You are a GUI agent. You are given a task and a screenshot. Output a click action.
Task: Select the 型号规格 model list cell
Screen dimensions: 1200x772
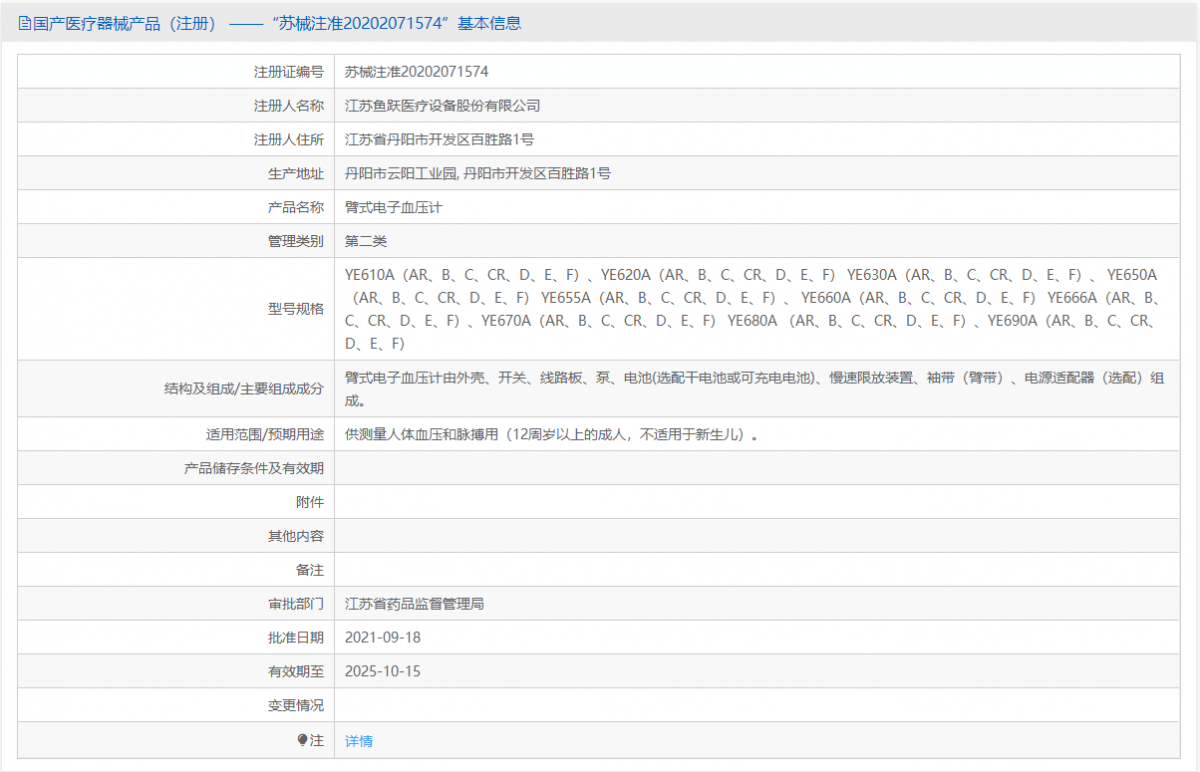[750, 307]
